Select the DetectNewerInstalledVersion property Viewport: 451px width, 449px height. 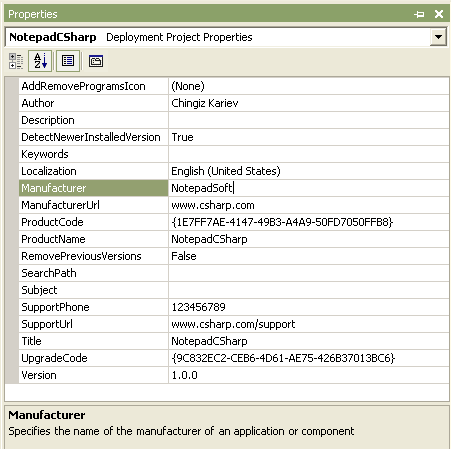click(x=93, y=137)
